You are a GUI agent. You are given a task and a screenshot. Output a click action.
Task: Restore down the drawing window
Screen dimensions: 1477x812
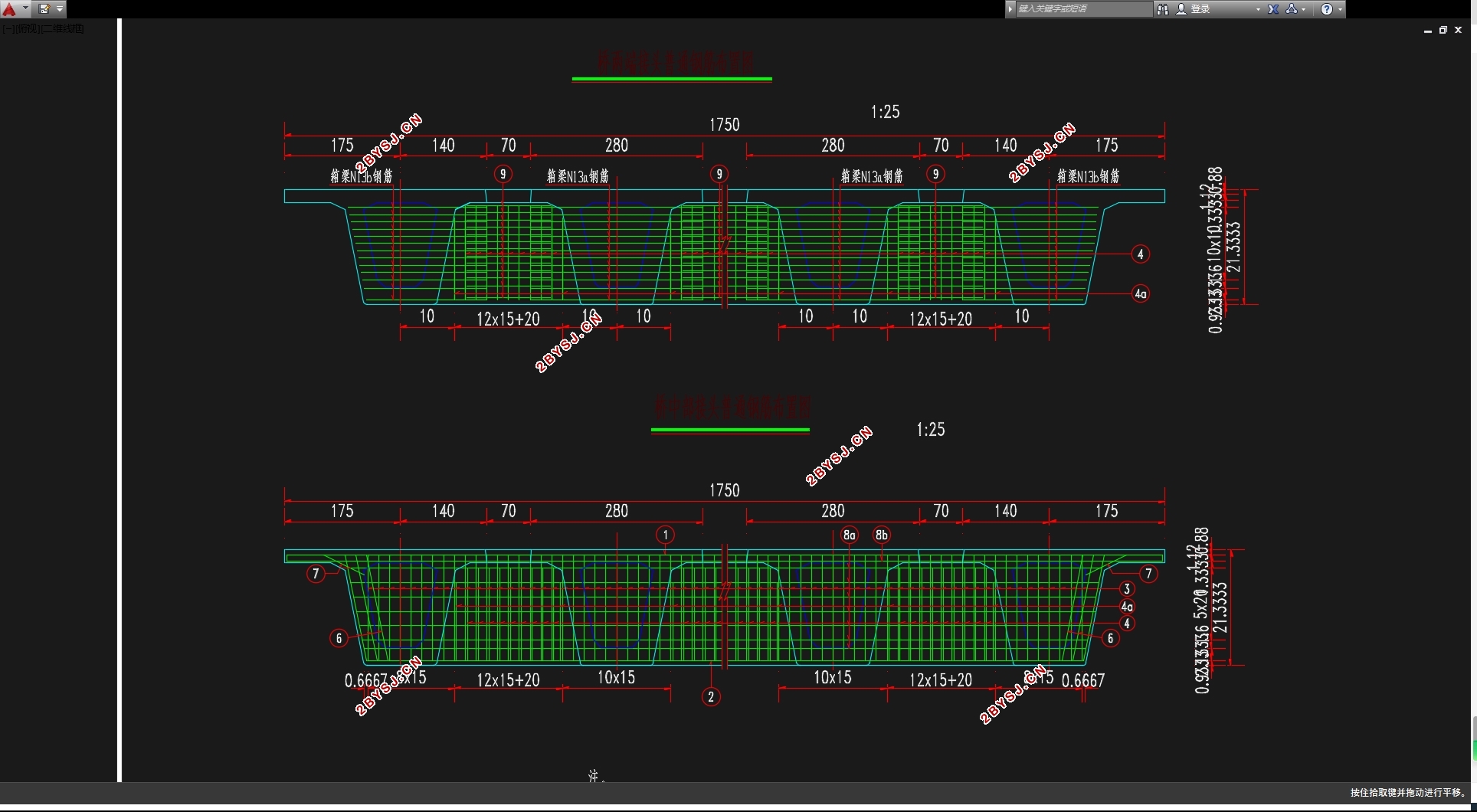point(1443,31)
